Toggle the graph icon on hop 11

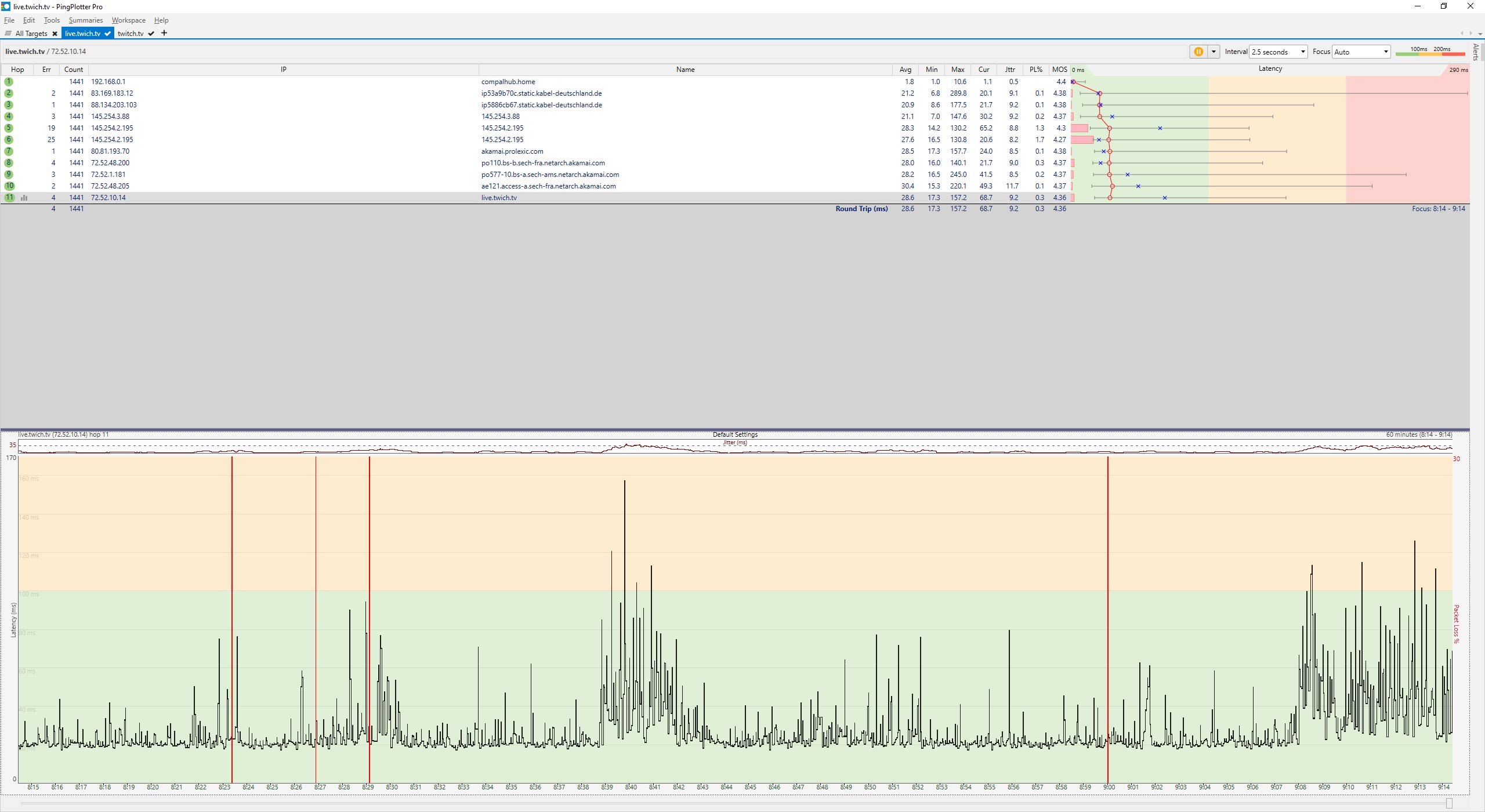pyautogui.click(x=24, y=198)
